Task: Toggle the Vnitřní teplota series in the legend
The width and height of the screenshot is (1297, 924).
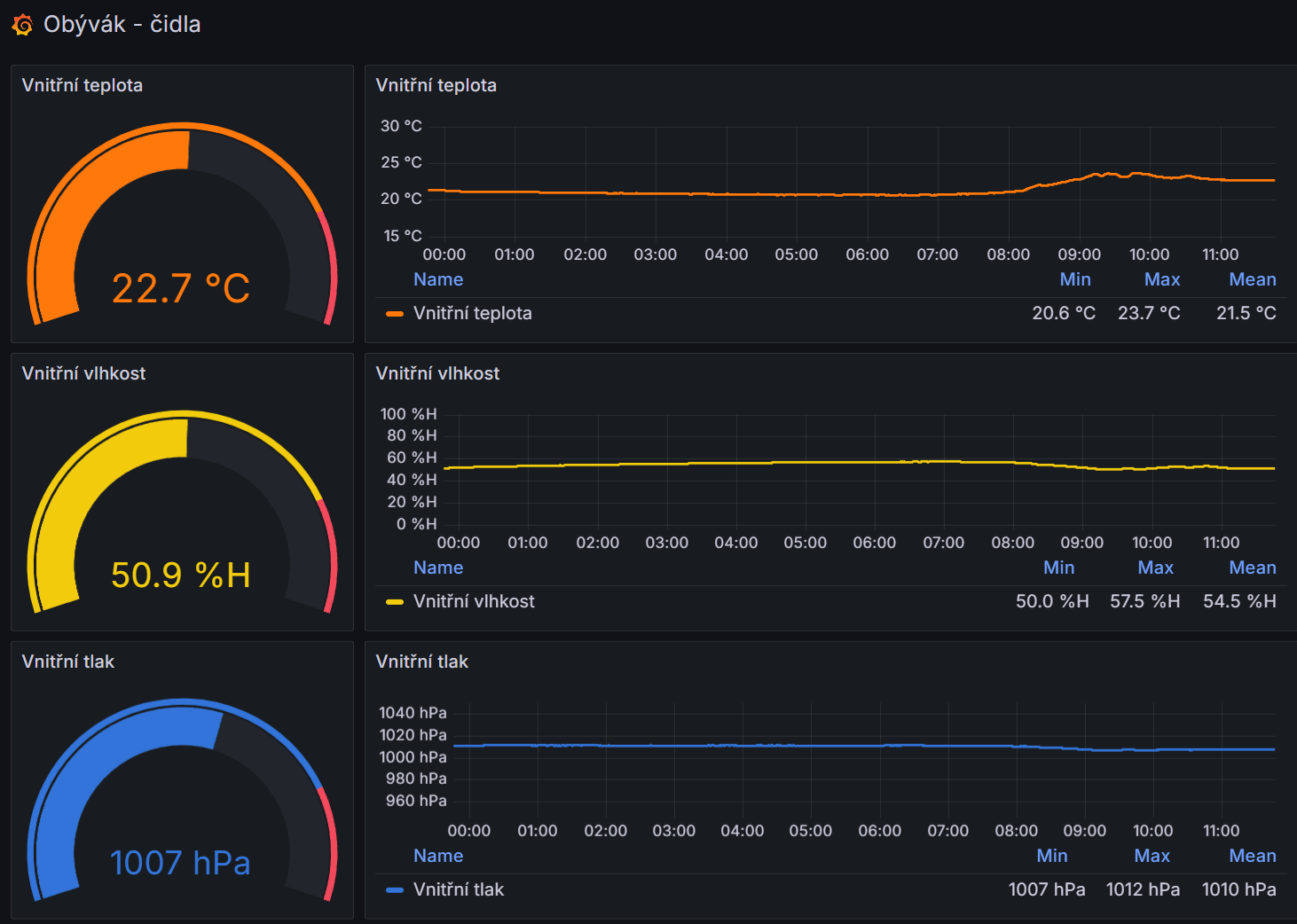Action: coord(472,313)
